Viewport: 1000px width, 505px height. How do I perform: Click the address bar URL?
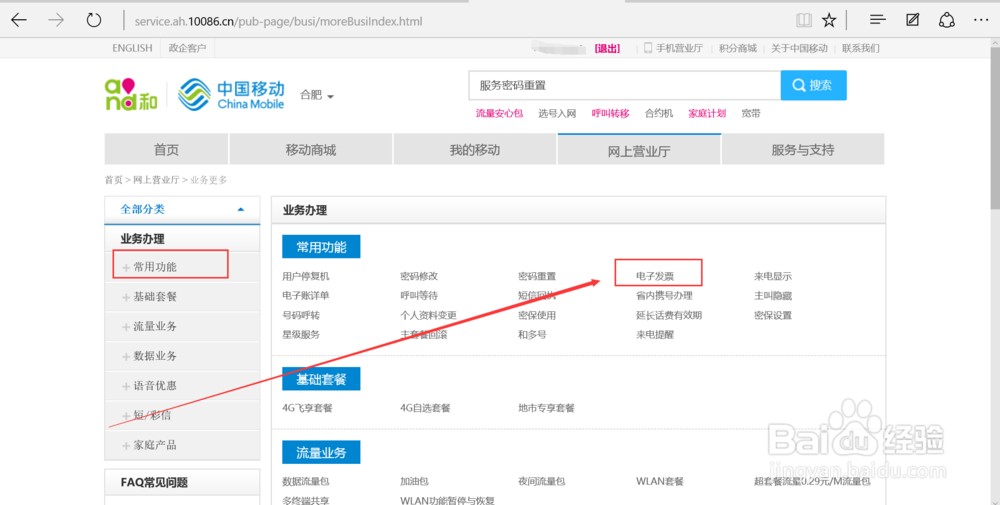pos(278,21)
